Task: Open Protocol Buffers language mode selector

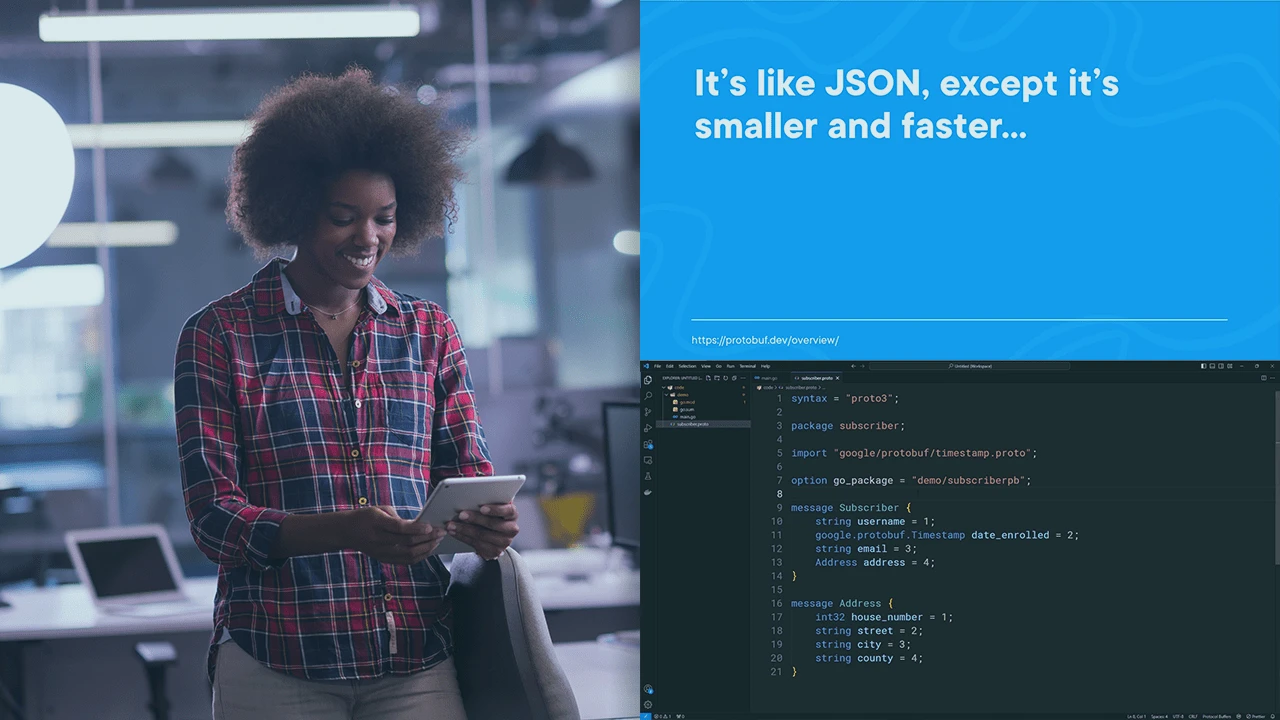Action: 1216,716
